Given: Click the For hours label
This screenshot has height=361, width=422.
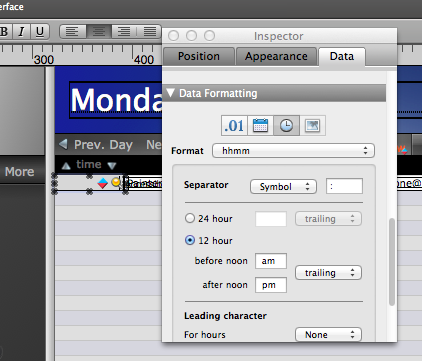Looking at the screenshot, I should [x=205, y=334].
